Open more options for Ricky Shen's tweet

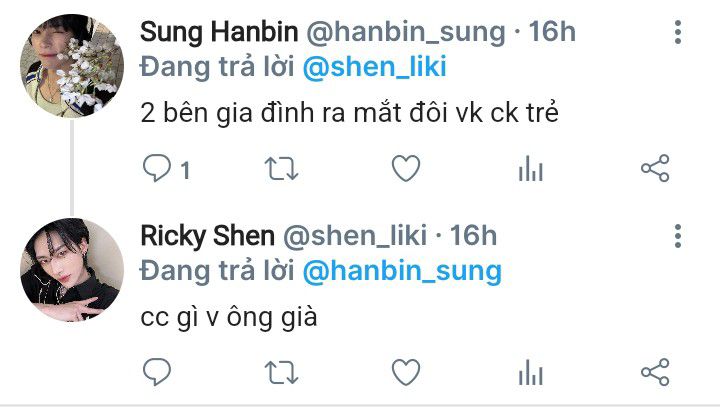[x=678, y=236]
